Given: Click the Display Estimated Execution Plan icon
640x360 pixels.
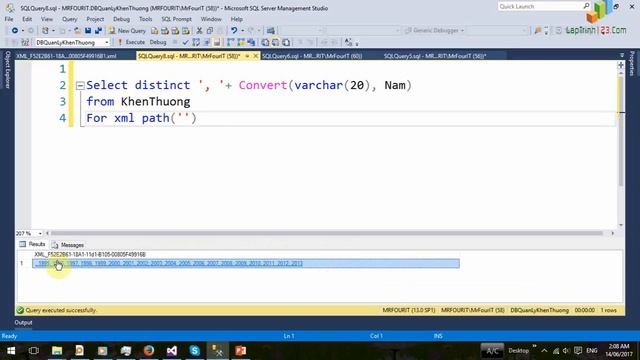Looking at the screenshot, I should pos(196,42).
